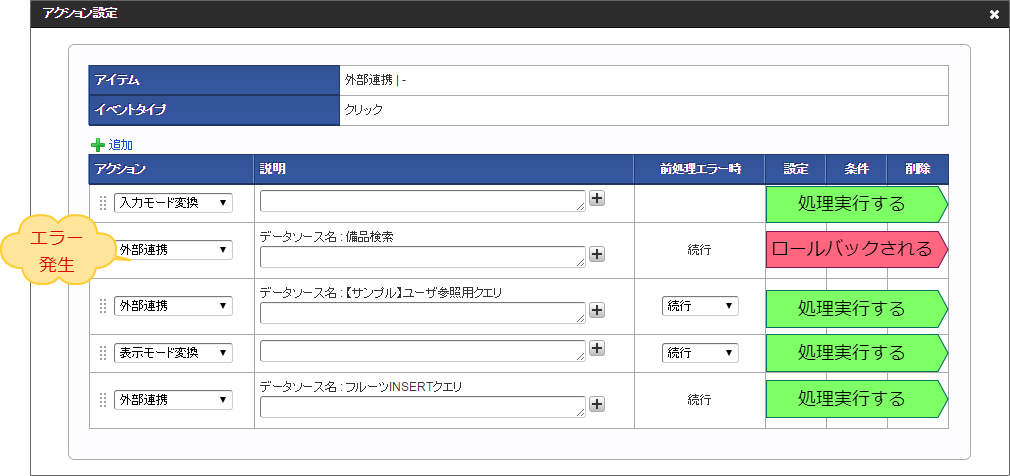Click plus button in ユーザ参照用クエリ row
Viewport: 1010px width, 476px height.
click(597, 310)
